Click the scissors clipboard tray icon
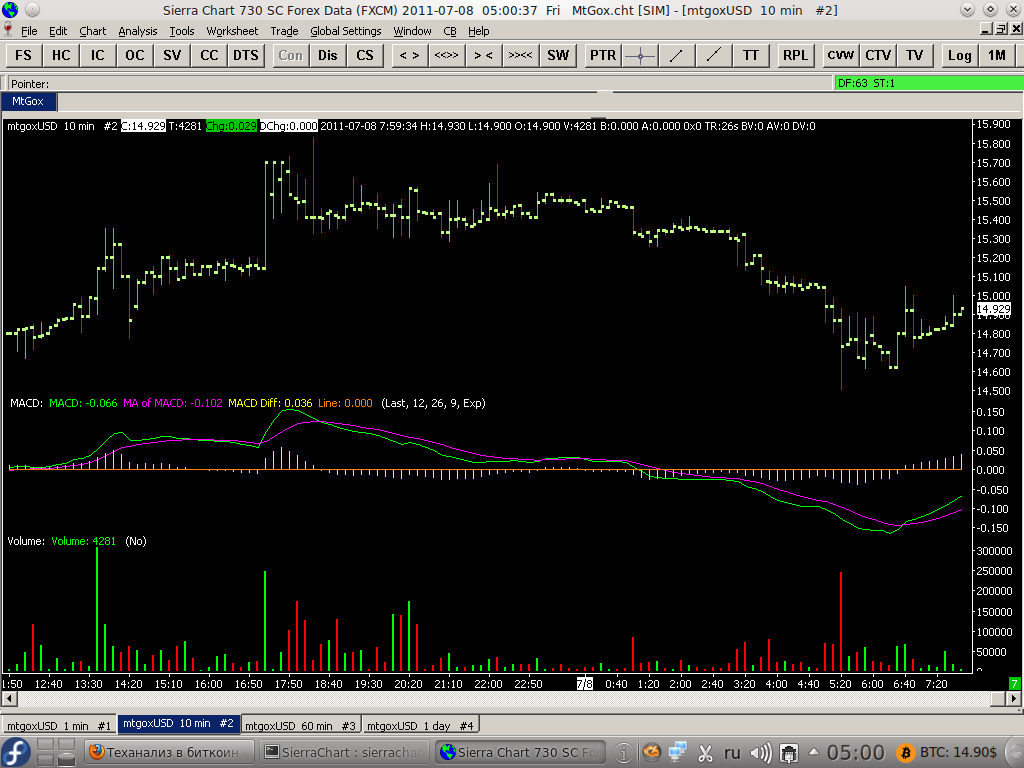Viewport: 1024px width, 768px height. pos(705,752)
